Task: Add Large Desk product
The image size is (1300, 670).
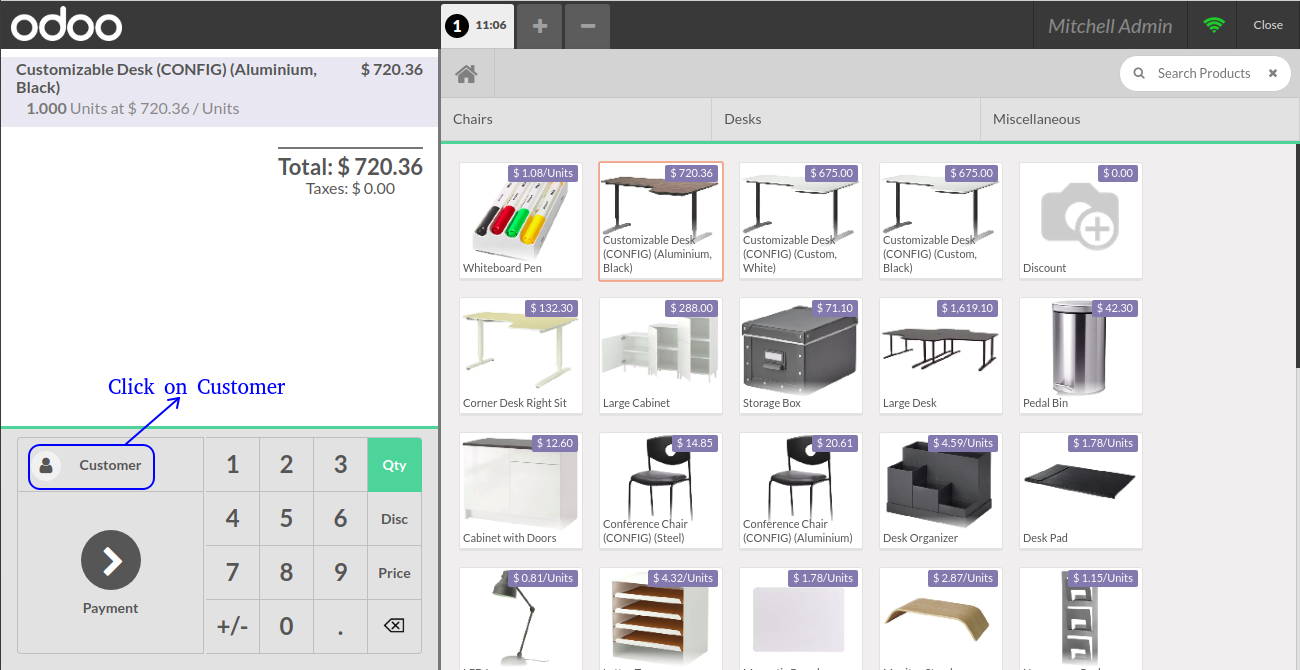Action: tap(941, 356)
